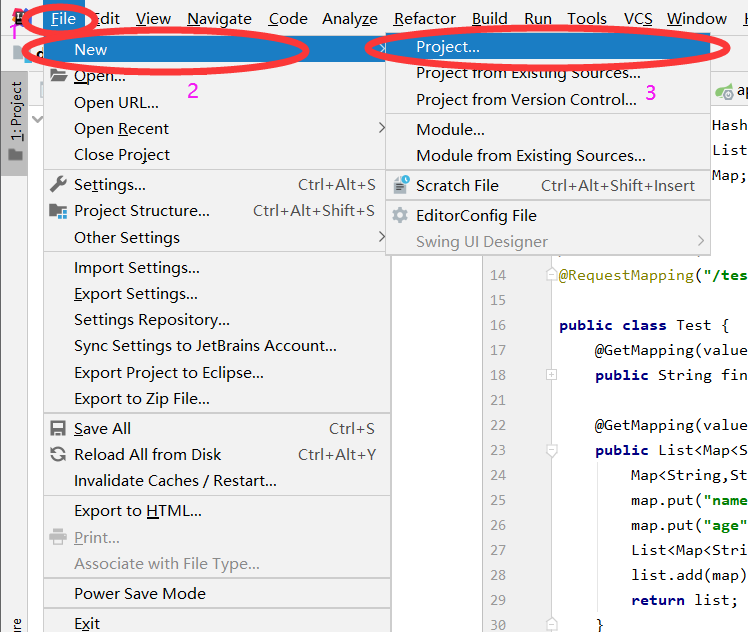Select Sync Settings to JetBrains Account...

(x=217, y=346)
